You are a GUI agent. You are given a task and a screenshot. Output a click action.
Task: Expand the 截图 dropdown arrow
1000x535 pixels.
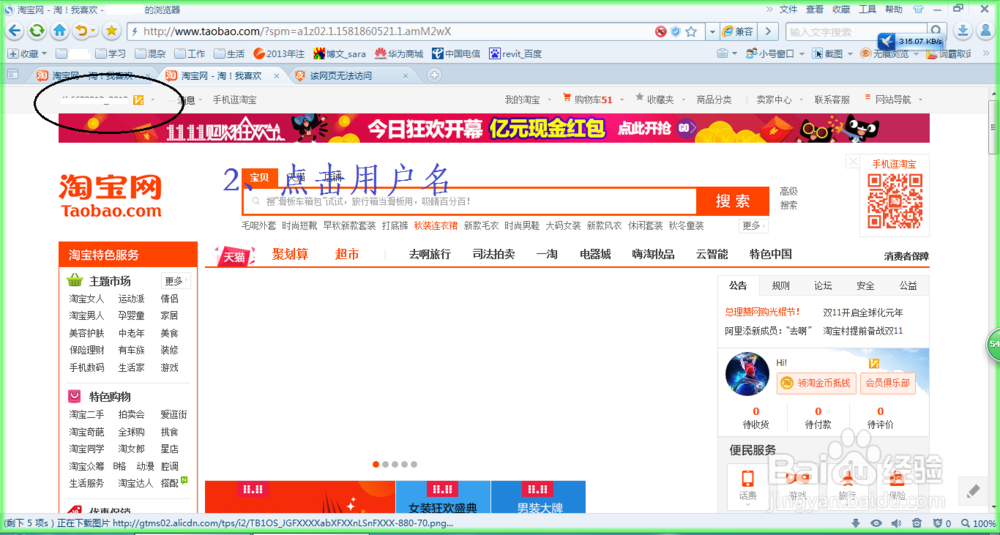[849, 54]
